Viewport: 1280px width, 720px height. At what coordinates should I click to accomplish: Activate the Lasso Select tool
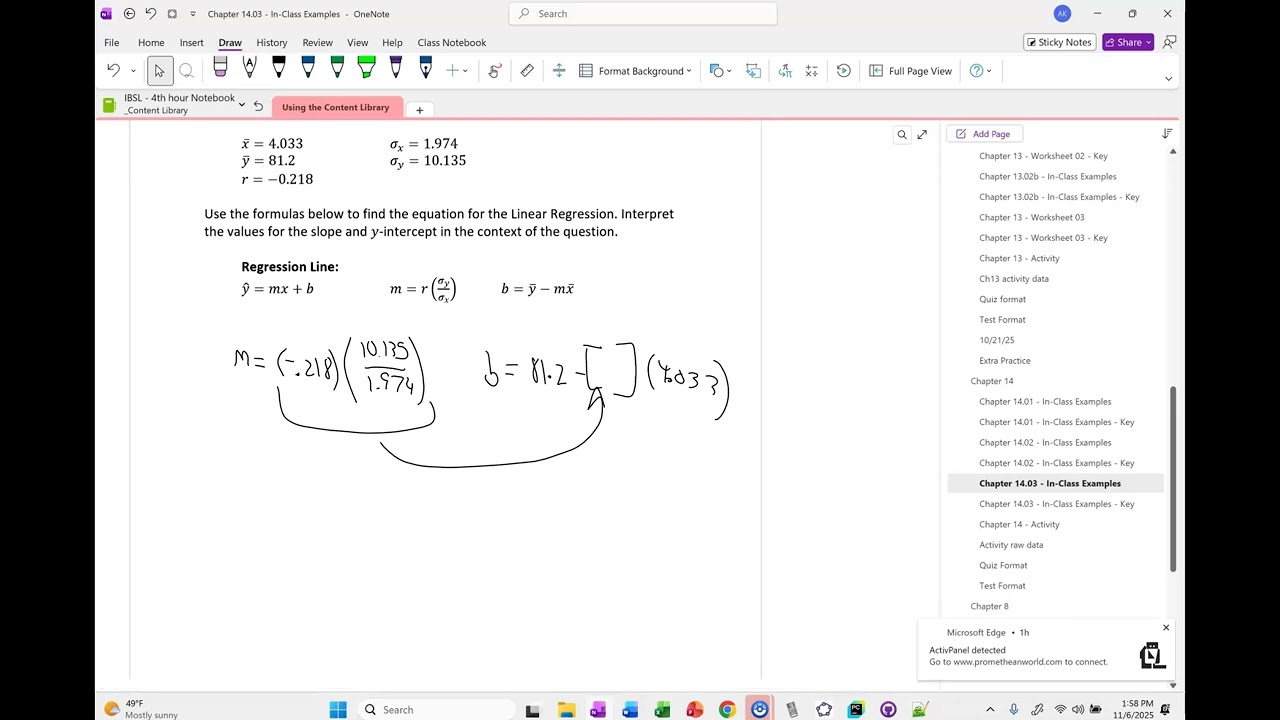coord(186,71)
